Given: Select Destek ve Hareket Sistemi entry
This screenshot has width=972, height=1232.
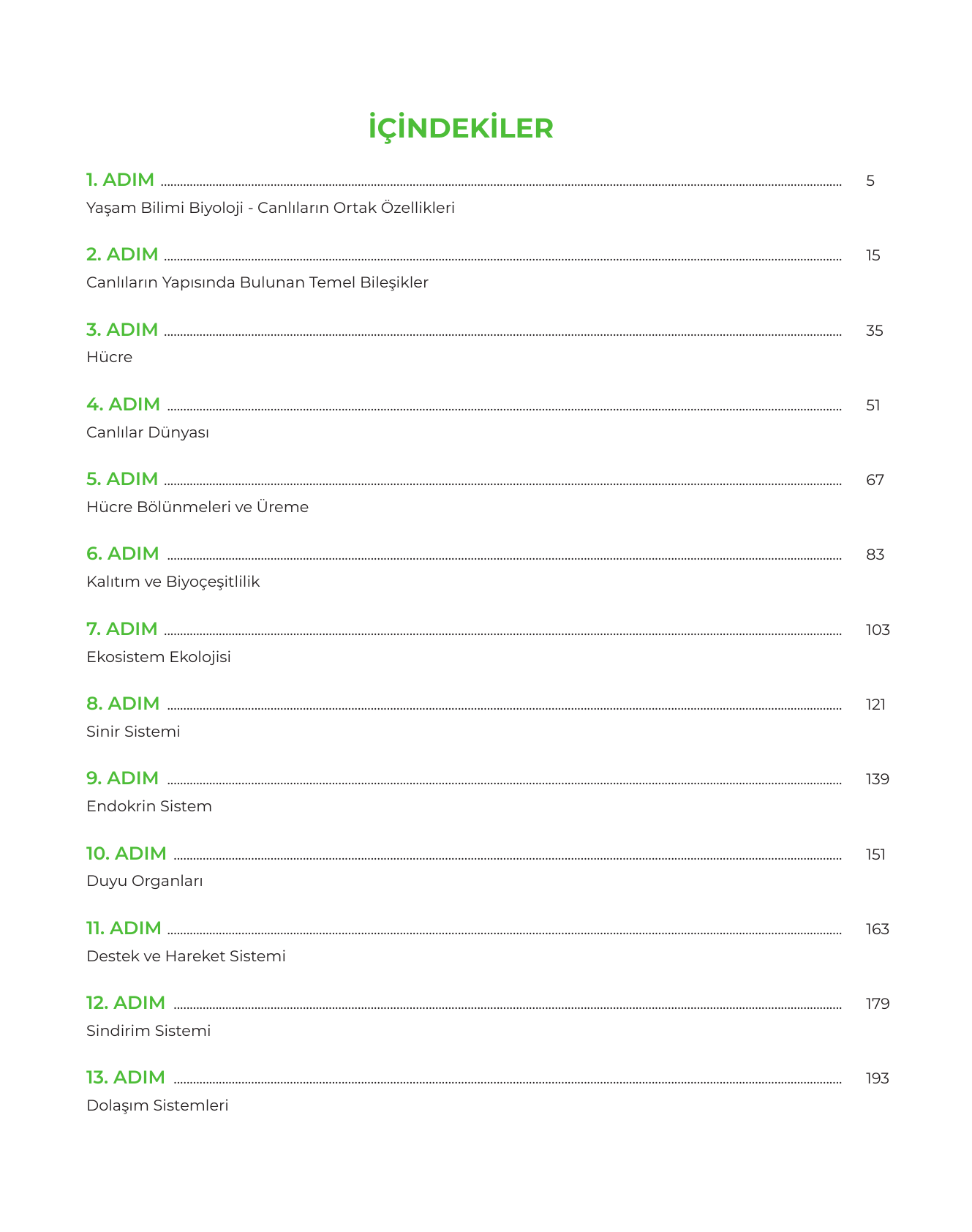Looking at the screenshot, I should (x=186, y=956).
